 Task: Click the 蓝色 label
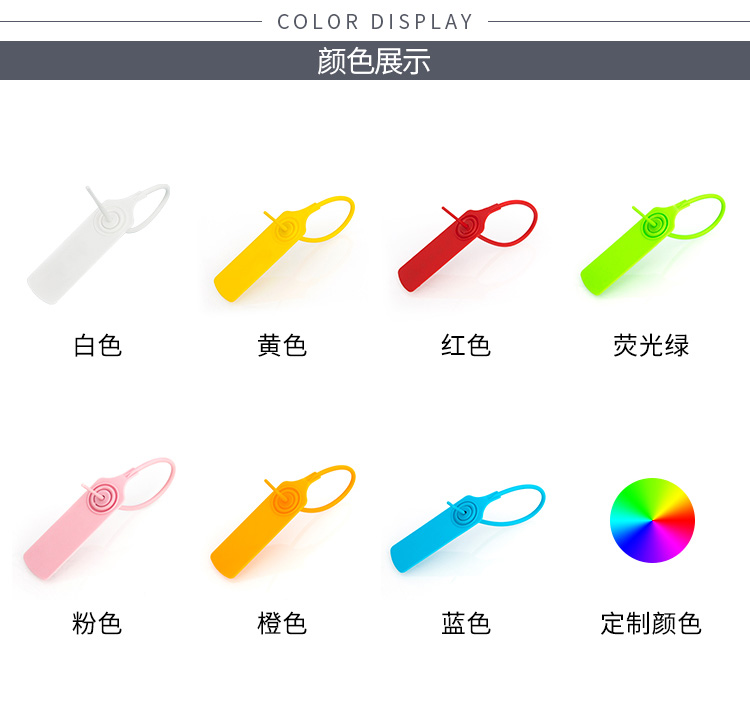[466, 623]
